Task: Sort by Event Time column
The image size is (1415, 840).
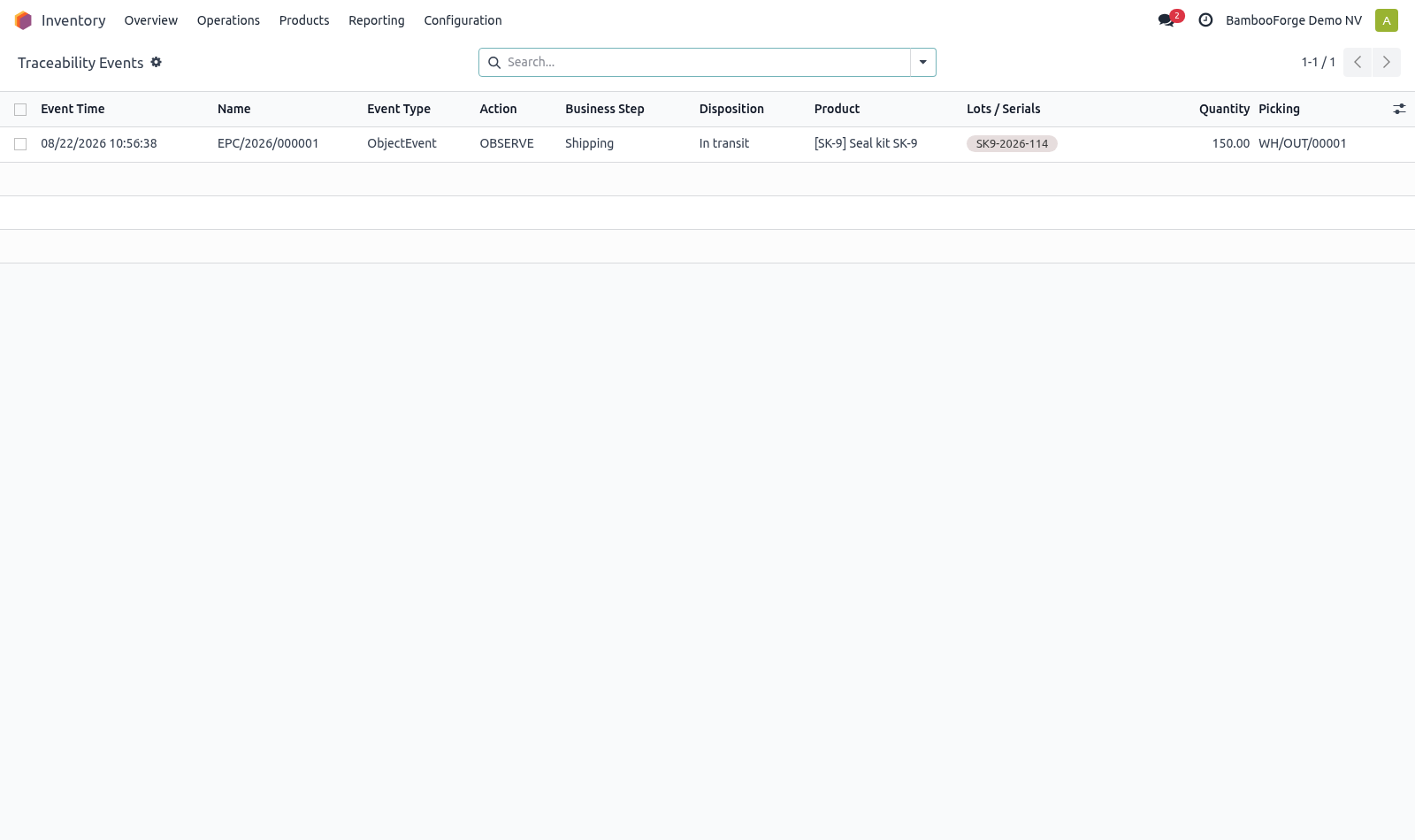Action: pos(73,109)
